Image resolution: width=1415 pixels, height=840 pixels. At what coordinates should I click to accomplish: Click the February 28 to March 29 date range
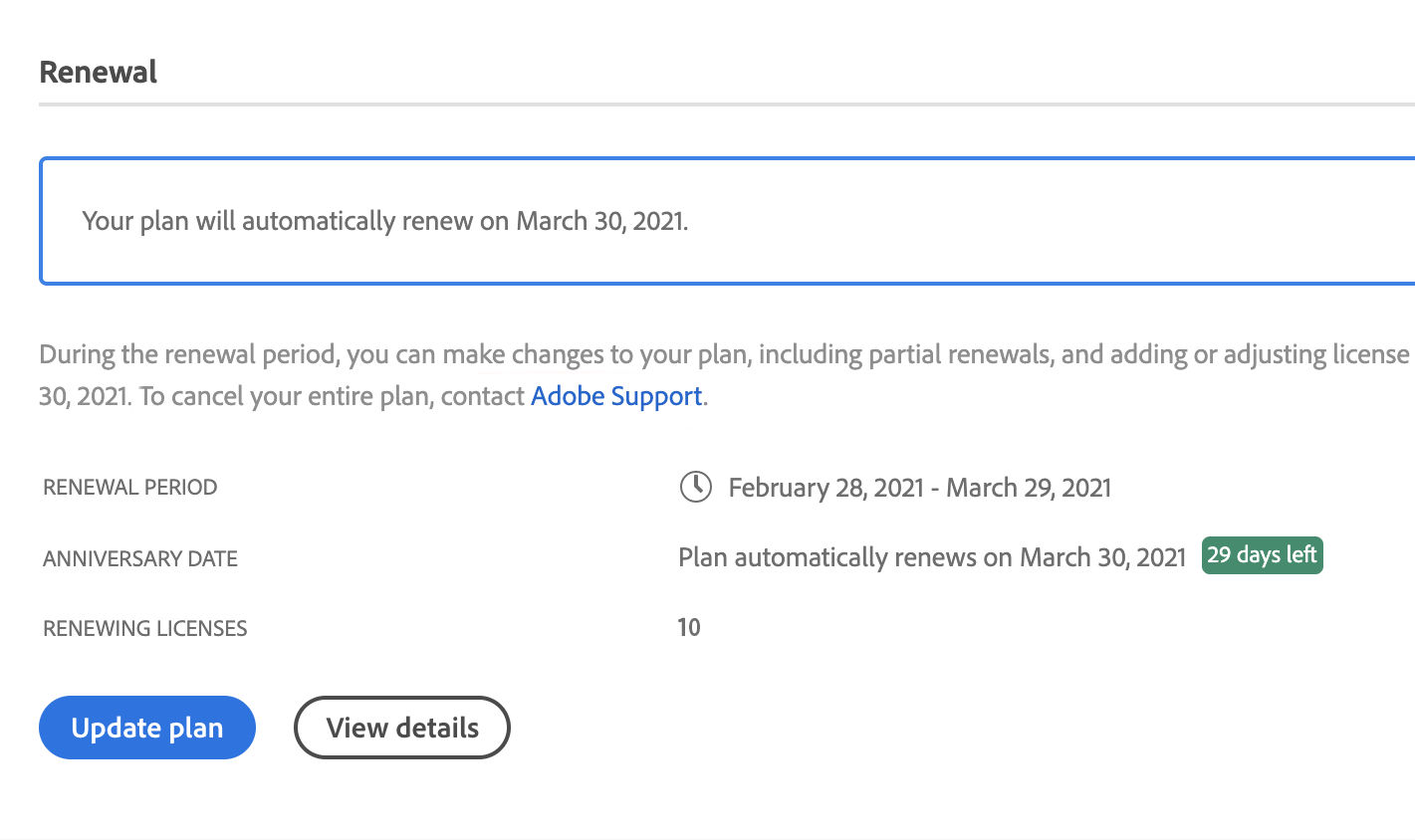[919, 487]
